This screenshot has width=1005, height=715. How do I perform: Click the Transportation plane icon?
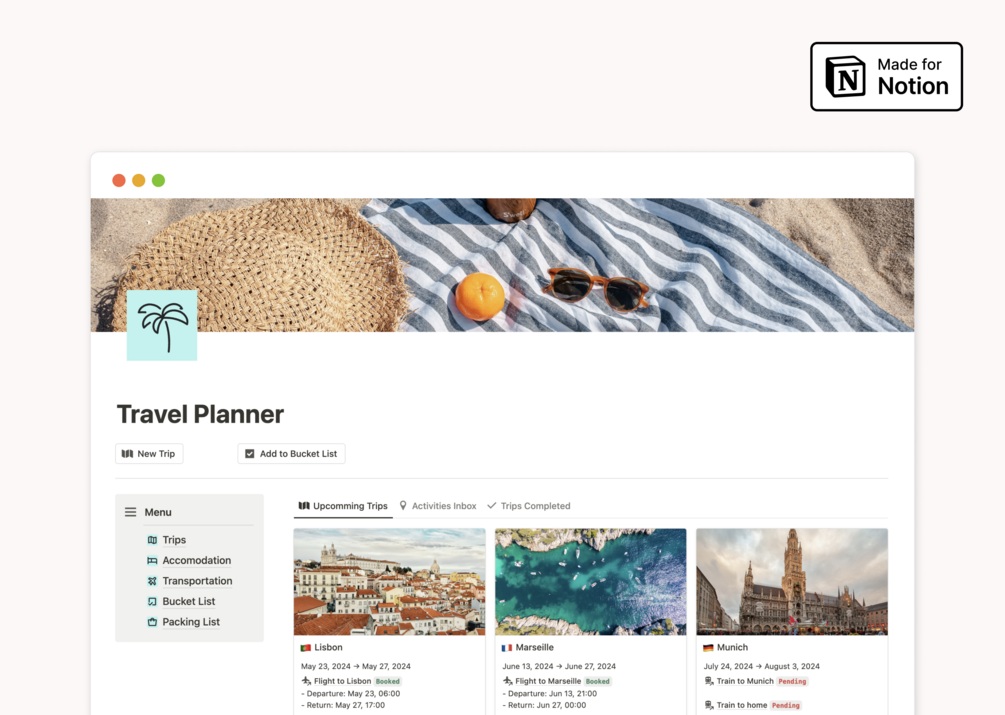[x=152, y=581]
